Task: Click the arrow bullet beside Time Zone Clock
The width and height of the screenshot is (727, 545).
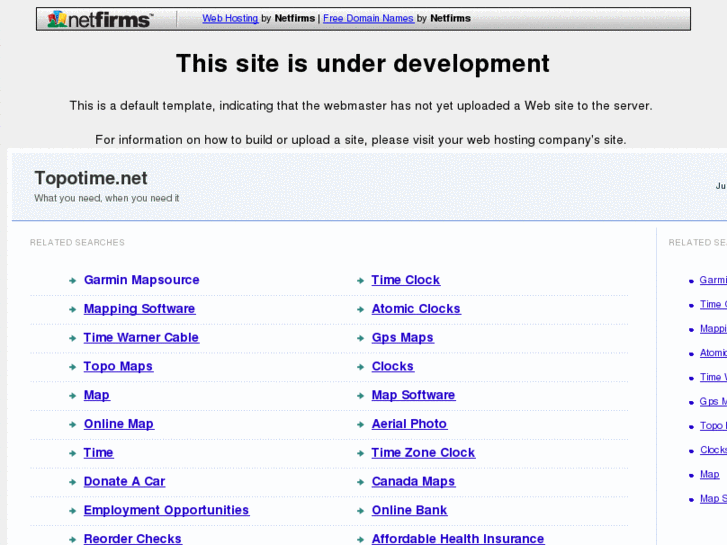Action: pyautogui.click(x=360, y=453)
